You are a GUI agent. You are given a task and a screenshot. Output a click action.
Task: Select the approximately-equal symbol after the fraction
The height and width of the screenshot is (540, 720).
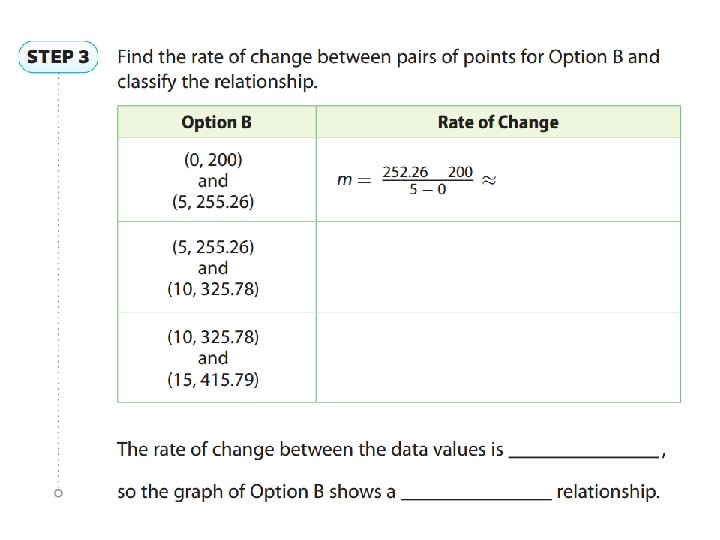coord(490,180)
